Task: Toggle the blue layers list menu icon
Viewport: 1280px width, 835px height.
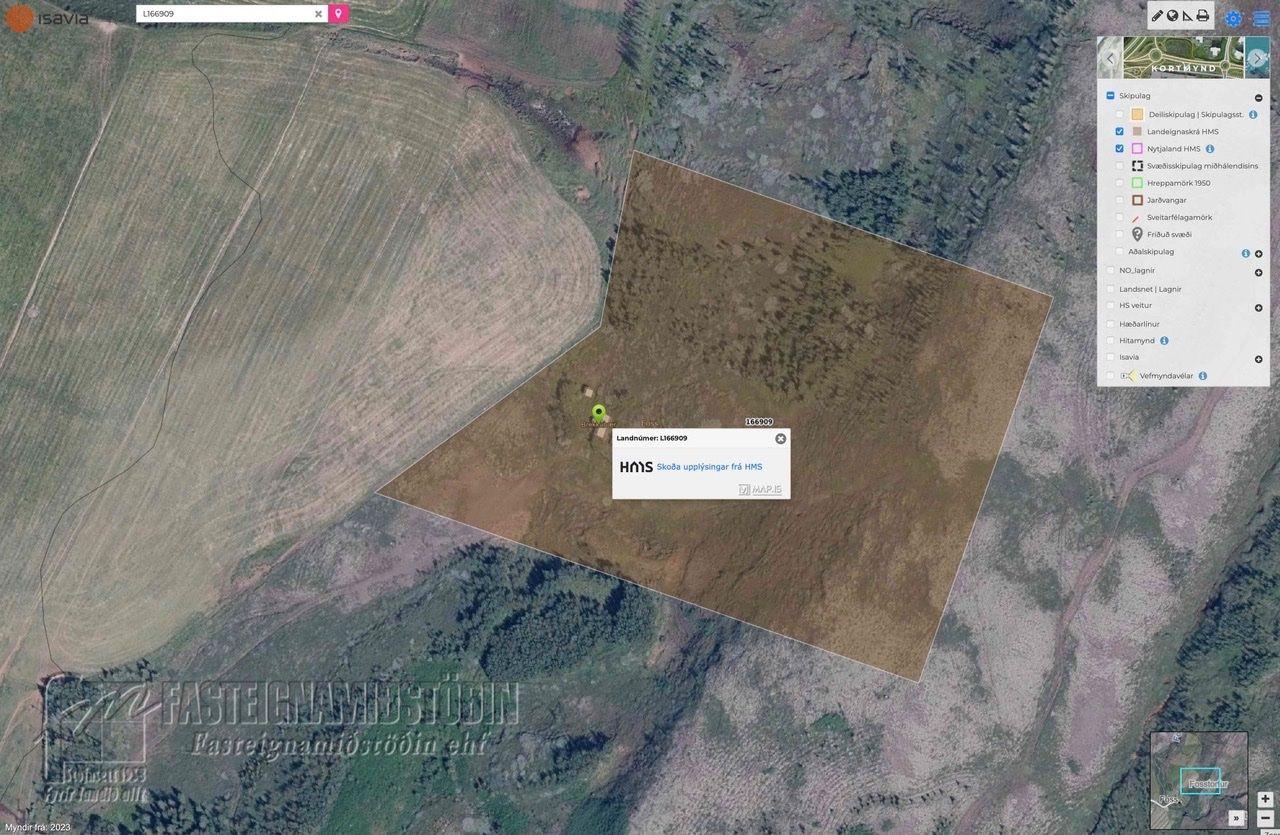Action: click(1261, 18)
